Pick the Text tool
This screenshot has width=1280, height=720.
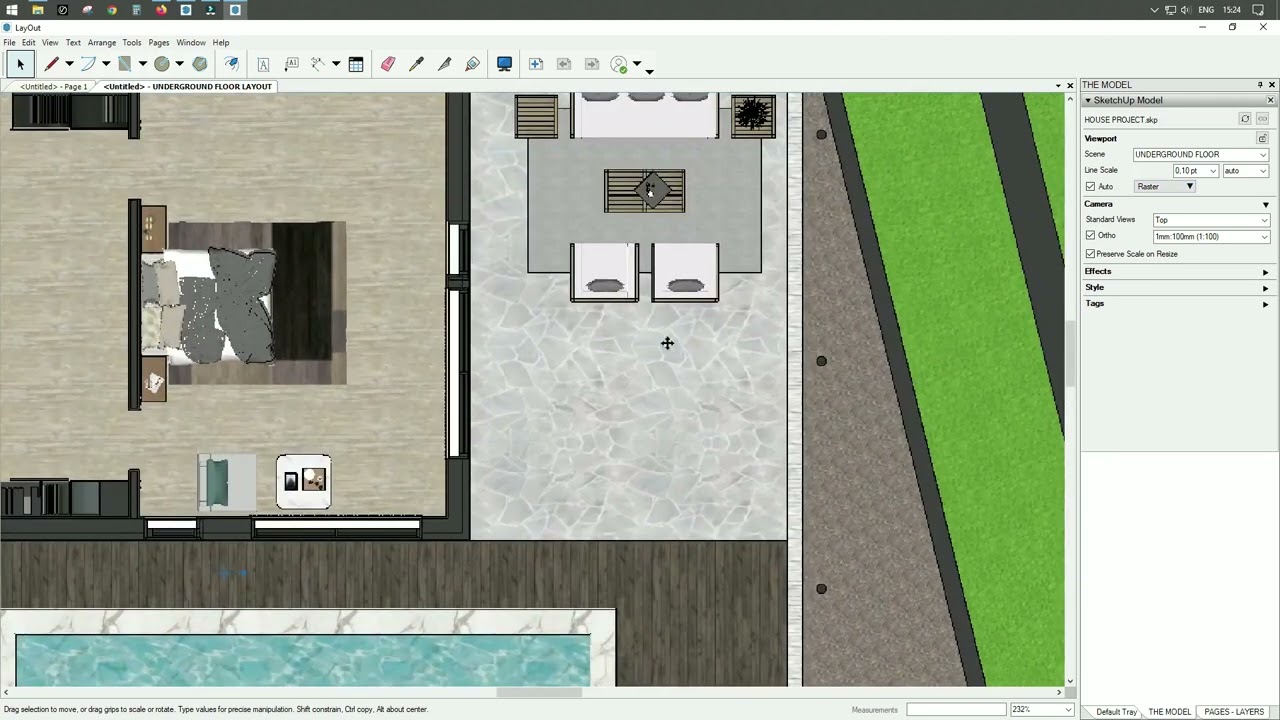click(x=263, y=64)
